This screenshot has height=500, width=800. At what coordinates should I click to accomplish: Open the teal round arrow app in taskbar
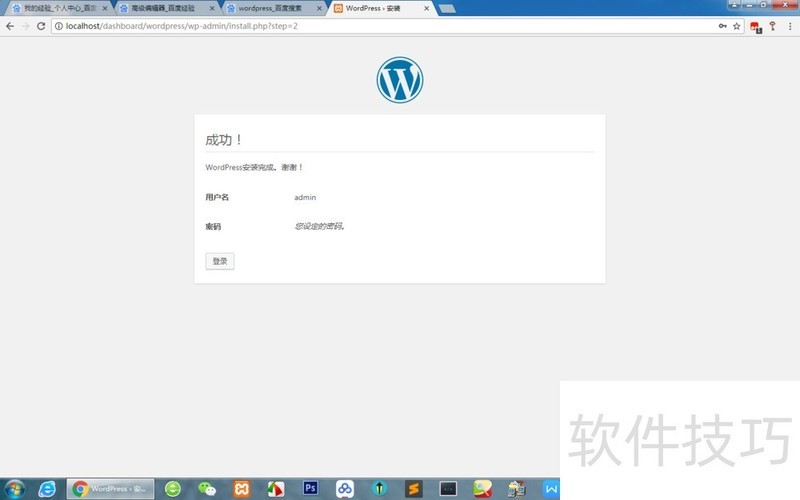pos(379,489)
